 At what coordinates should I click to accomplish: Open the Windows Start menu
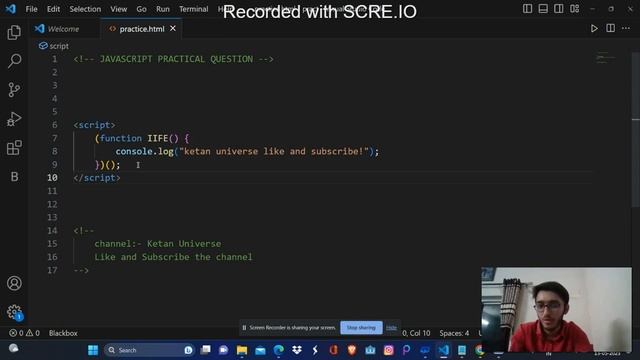[x=93, y=350]
